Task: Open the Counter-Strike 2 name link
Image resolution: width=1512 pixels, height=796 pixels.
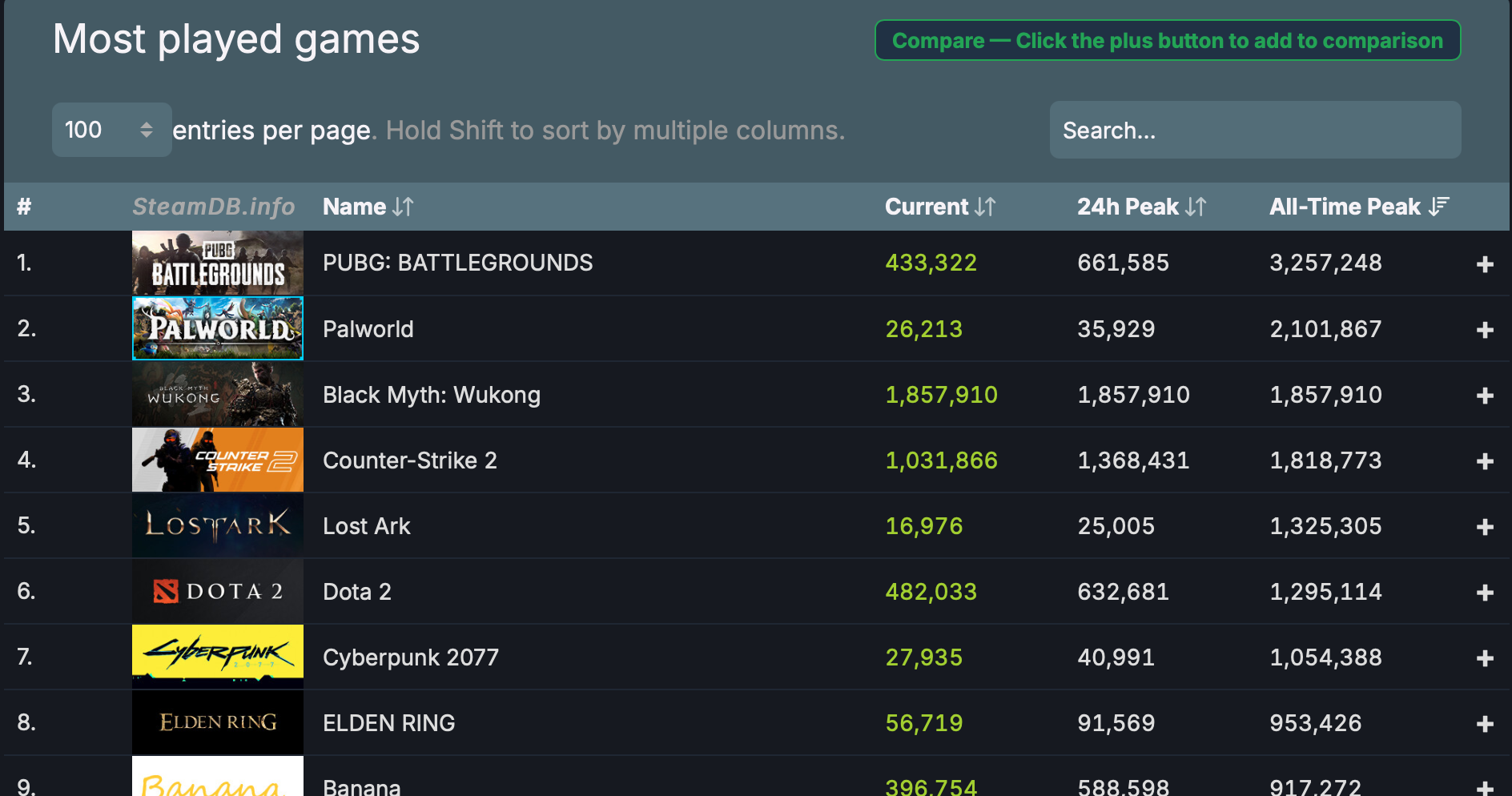Action: pyautogui.click(x=410, y=460)
